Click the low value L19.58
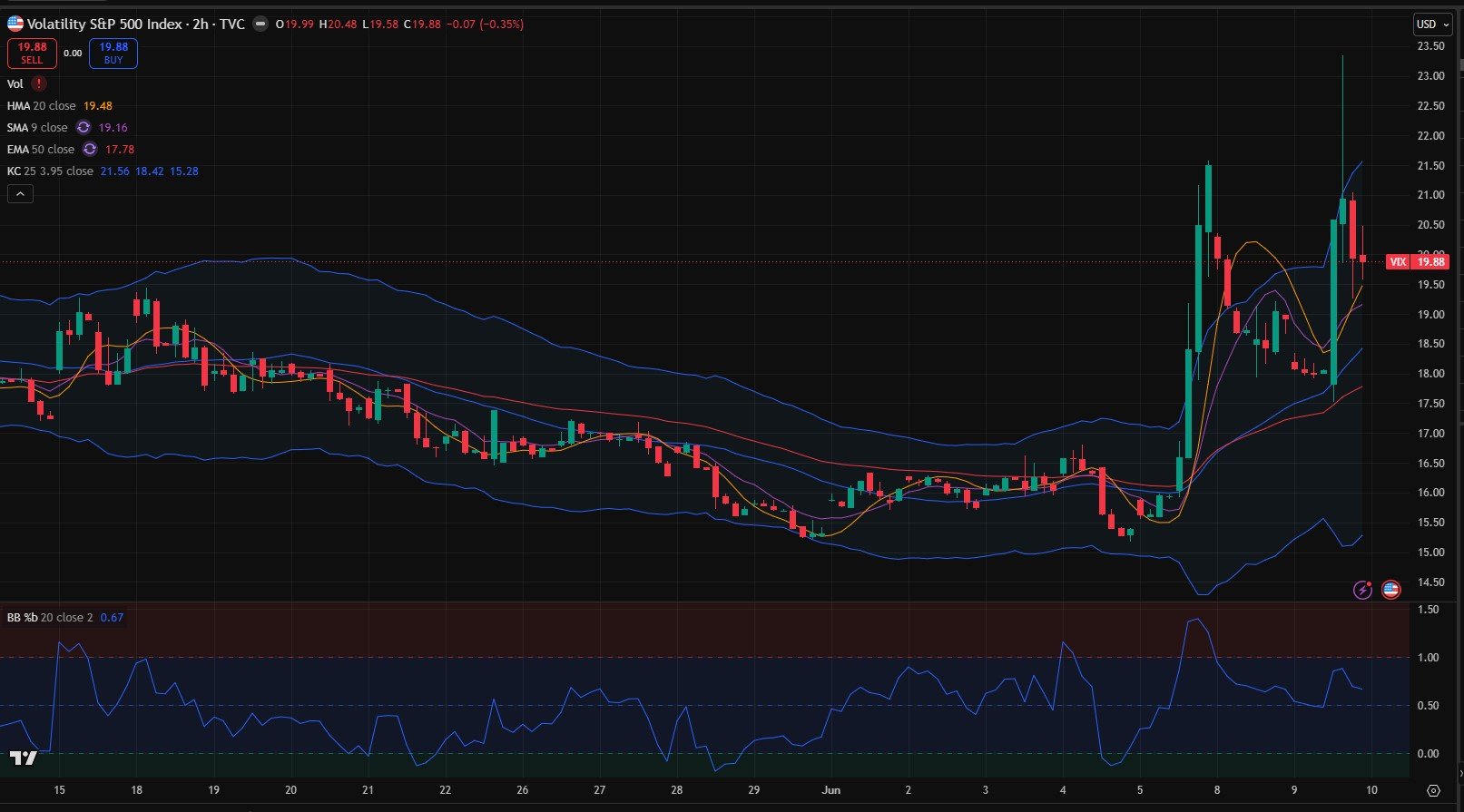The image size is (1464, 812). 380,24
